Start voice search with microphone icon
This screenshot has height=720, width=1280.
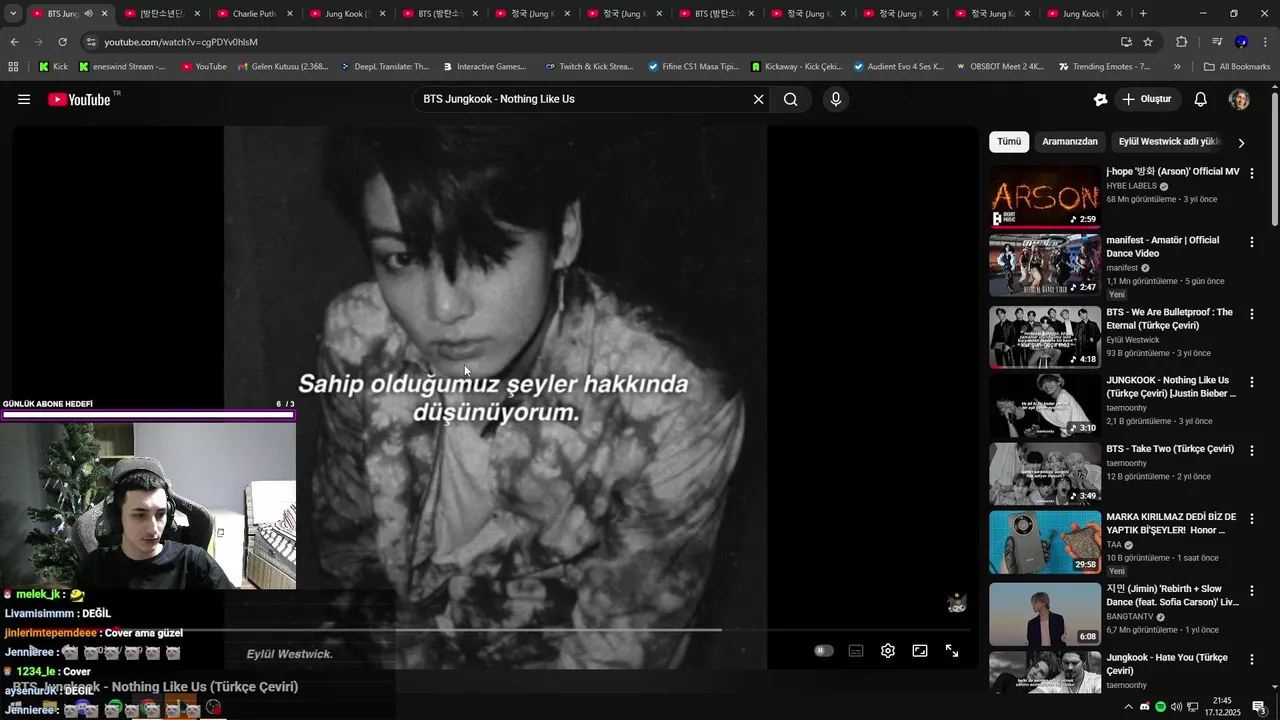point(836,99)
